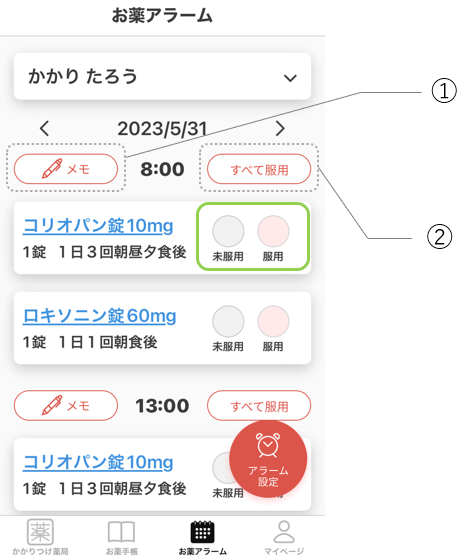Click the pencil icon in 8:00 メモ
Viewport: 465px width, 557px height.
tap(52, 169)
